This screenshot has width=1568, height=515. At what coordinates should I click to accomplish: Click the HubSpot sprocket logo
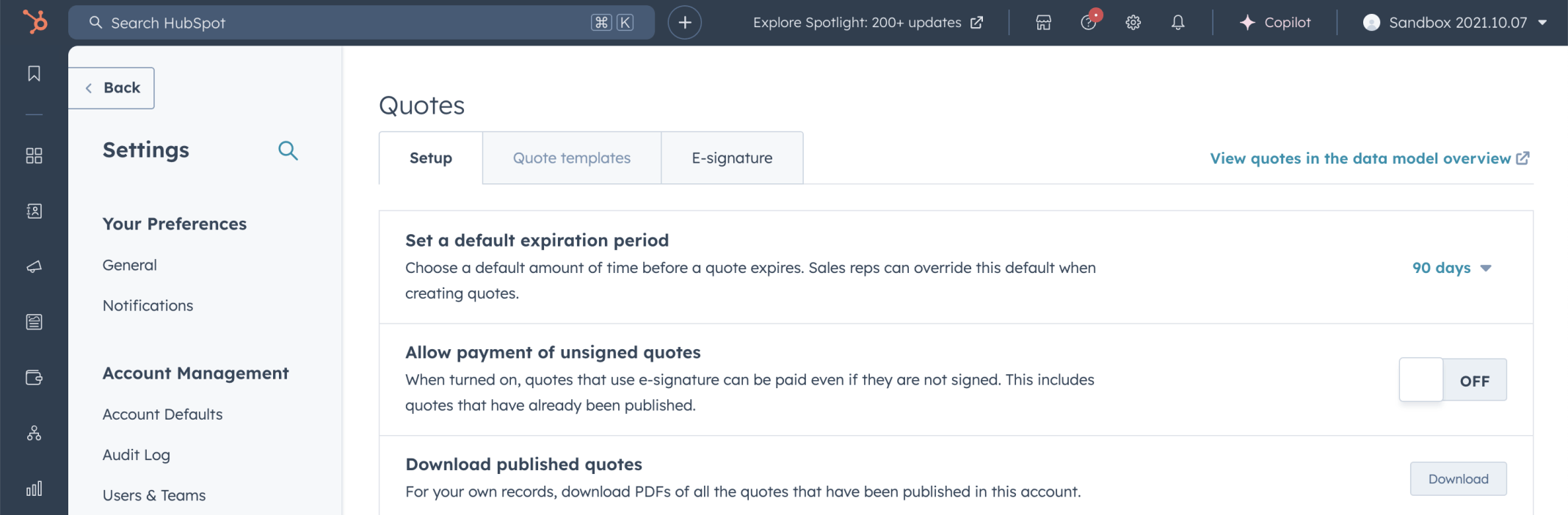click(35, 21)
